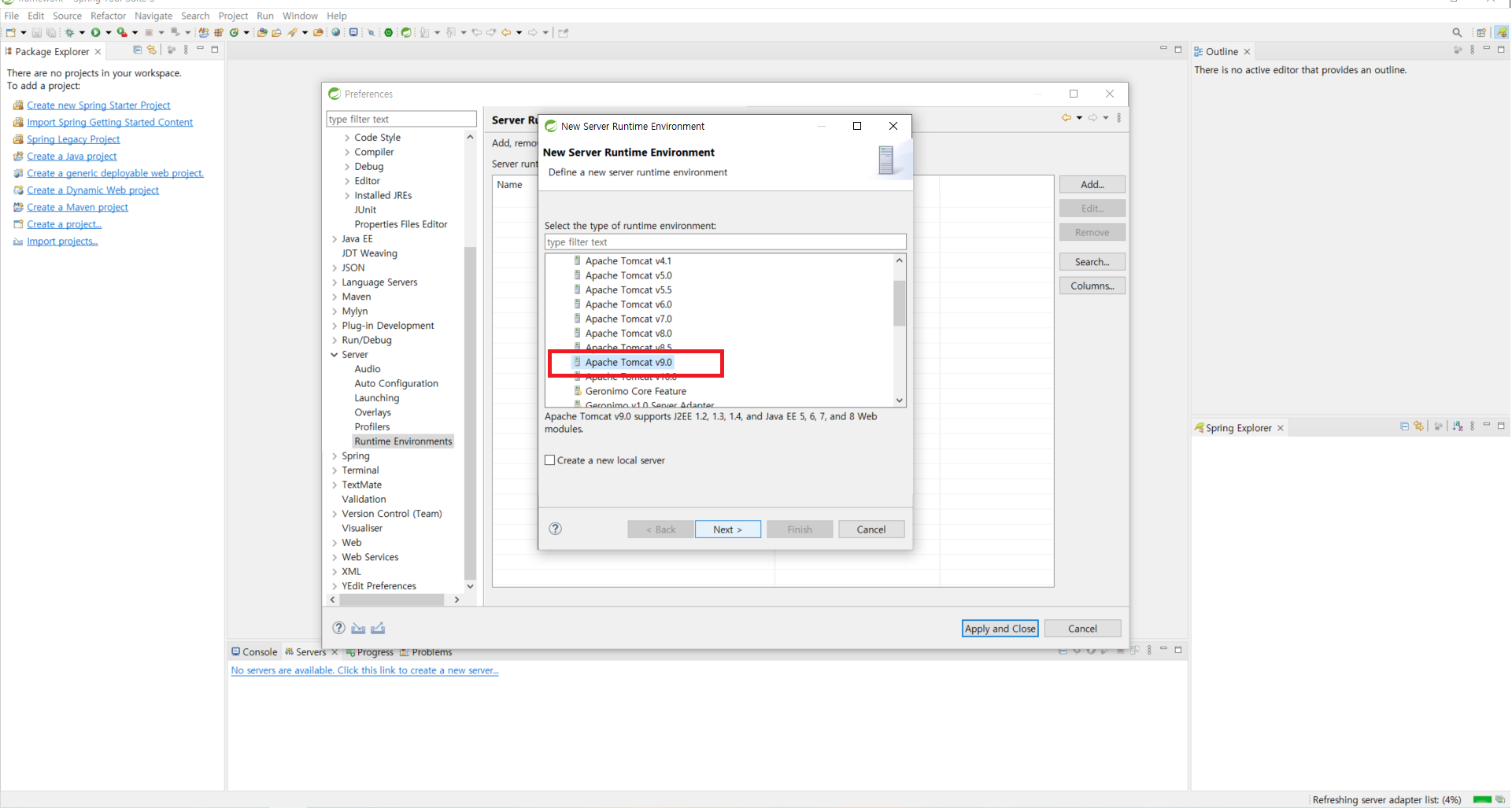The width and height of the screenshot is (1512, 808).
Task: Click the Open Perspective icon
Action: pos(1481,32)
